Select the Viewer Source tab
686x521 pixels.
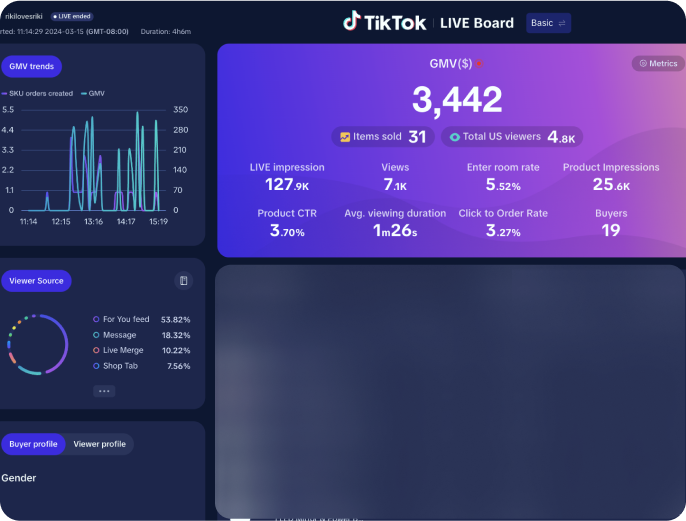pos(36,281)
